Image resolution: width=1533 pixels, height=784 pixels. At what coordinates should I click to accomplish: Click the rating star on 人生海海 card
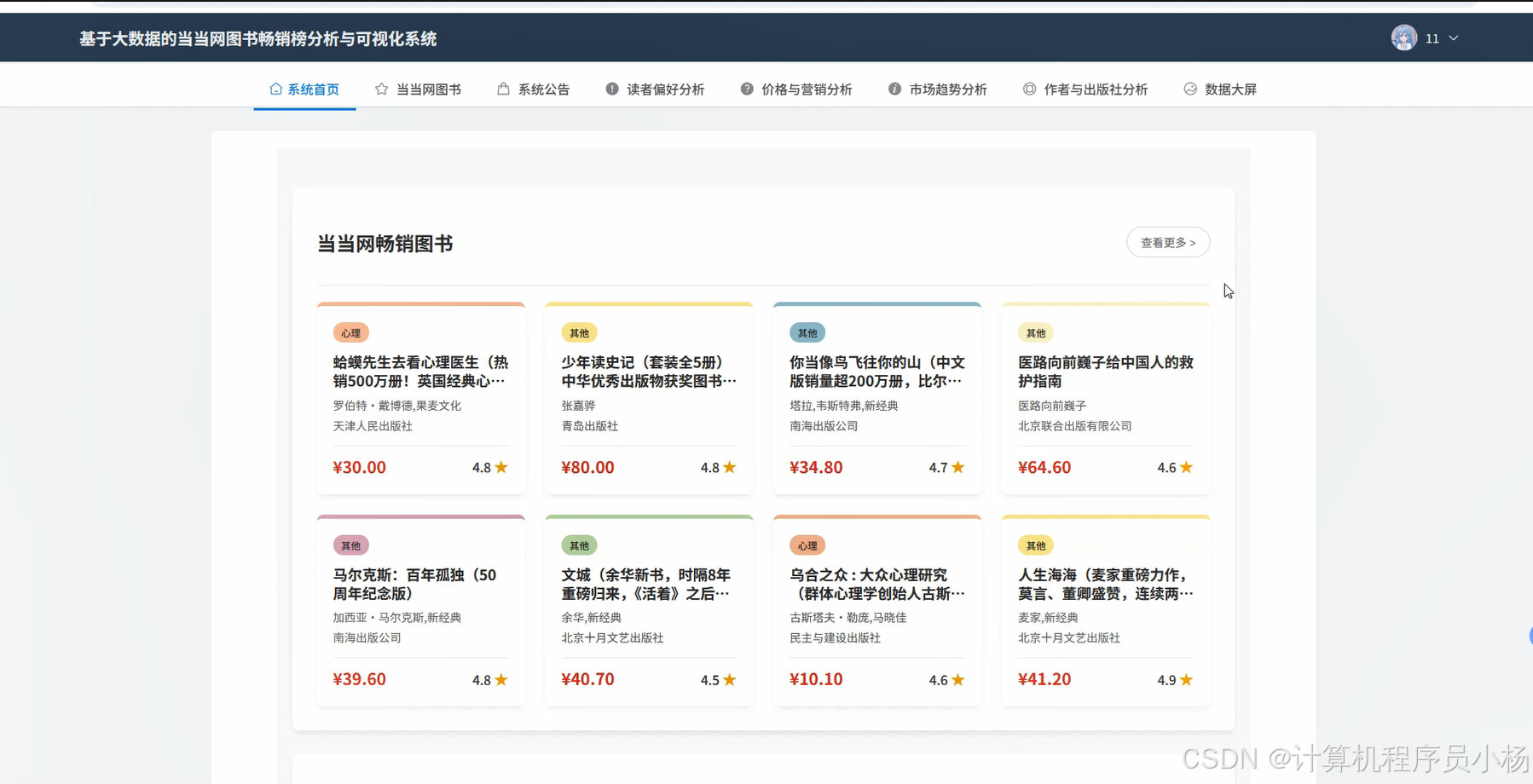pyautogui.click(x=1187, y=679)
